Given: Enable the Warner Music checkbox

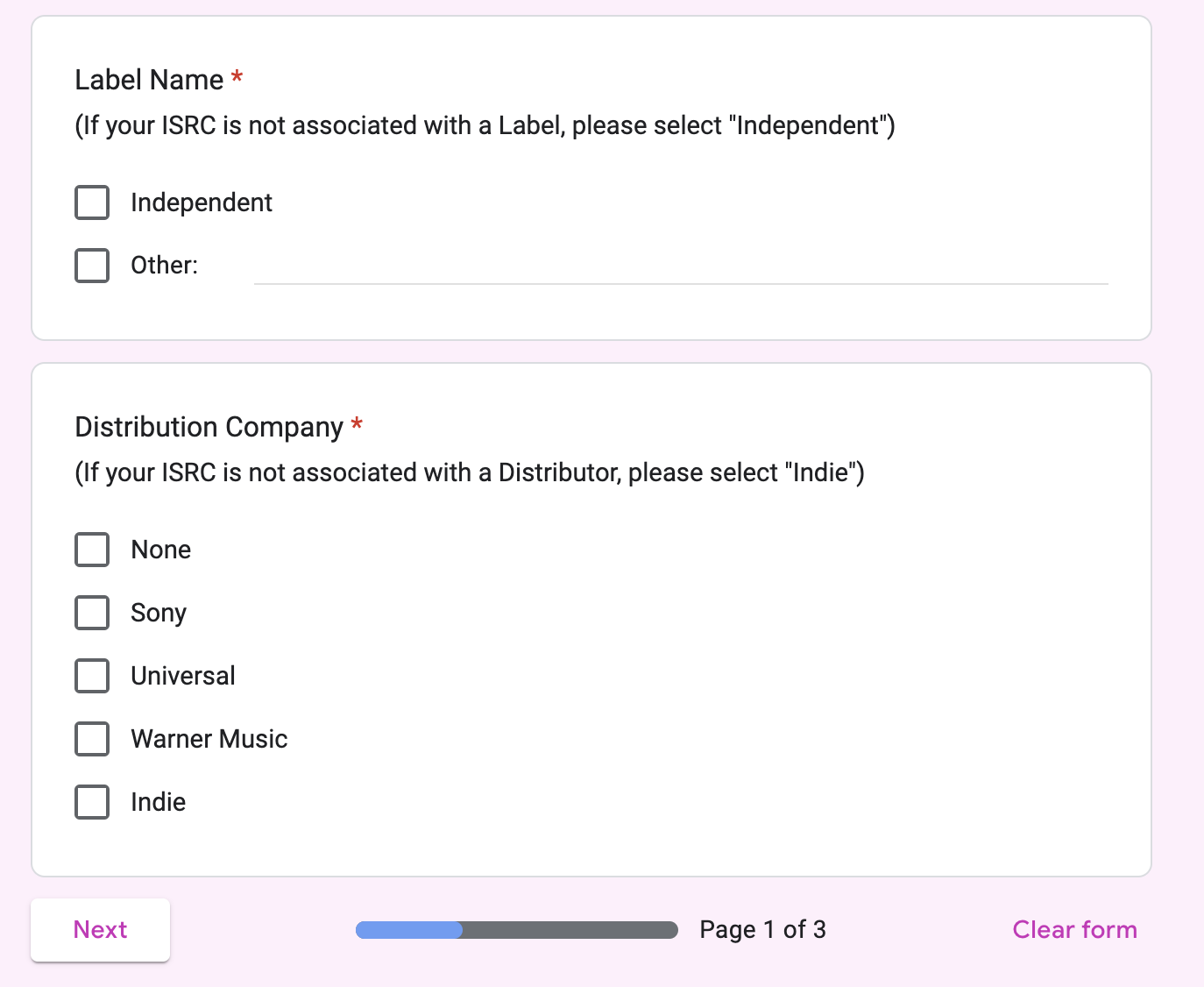Looking at the screenshot, I should coord(92,739).
